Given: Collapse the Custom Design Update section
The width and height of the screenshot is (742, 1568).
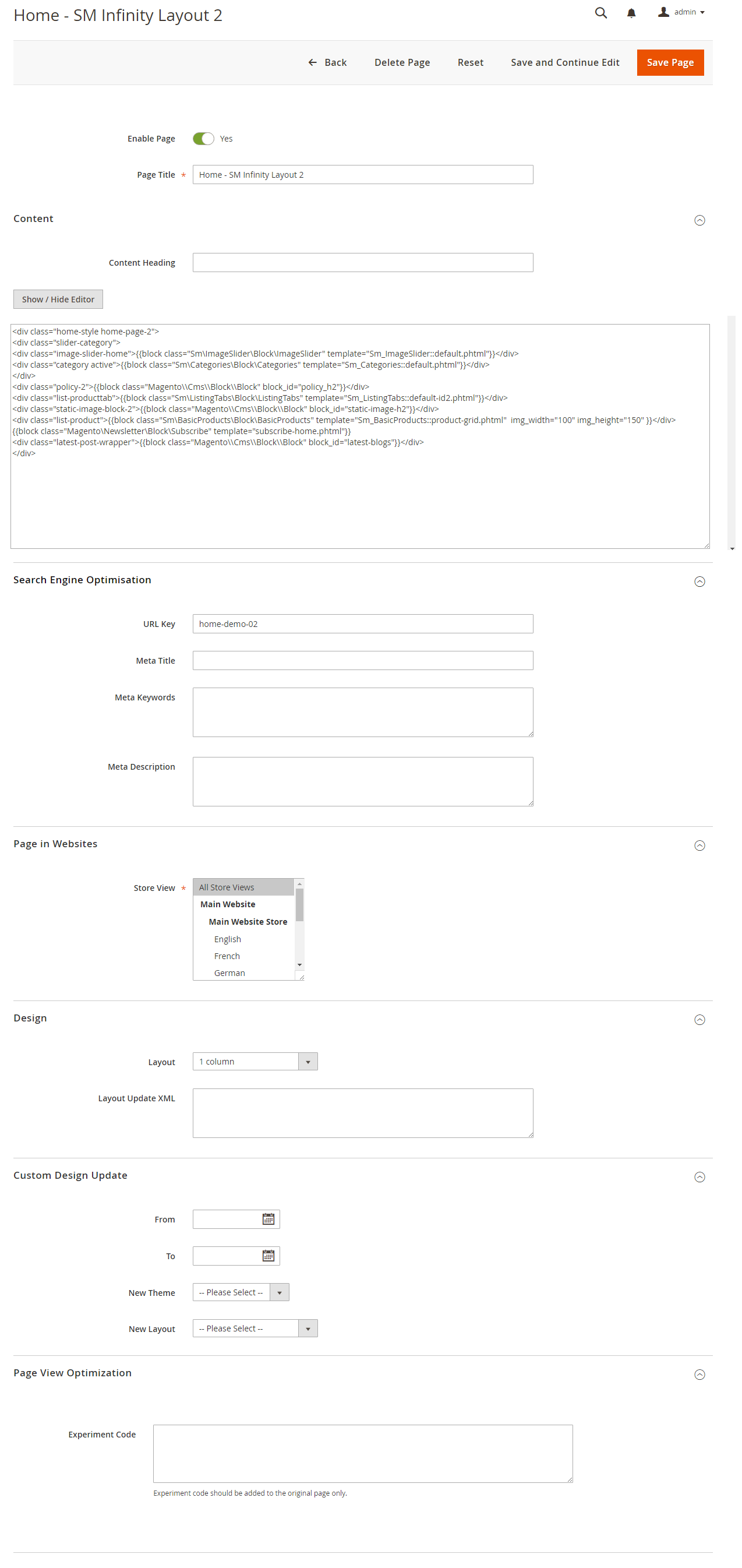Looking at the screenshot, I should coord(699,1176).
